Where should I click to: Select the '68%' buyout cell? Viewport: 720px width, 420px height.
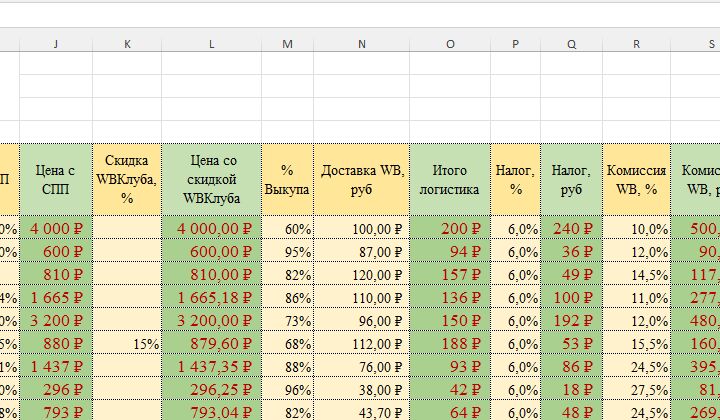287,343
